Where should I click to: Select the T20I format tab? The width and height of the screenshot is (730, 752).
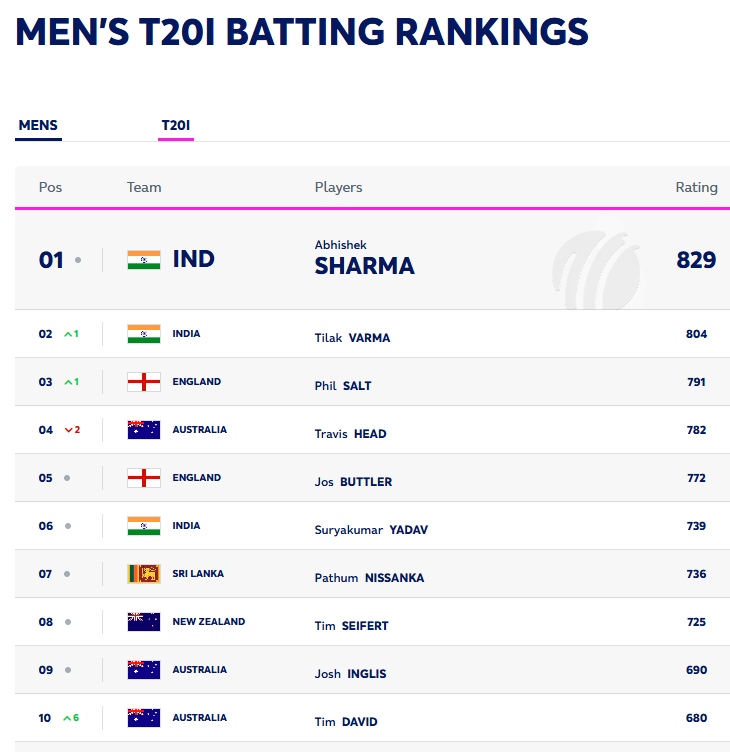tap(176, 126)
